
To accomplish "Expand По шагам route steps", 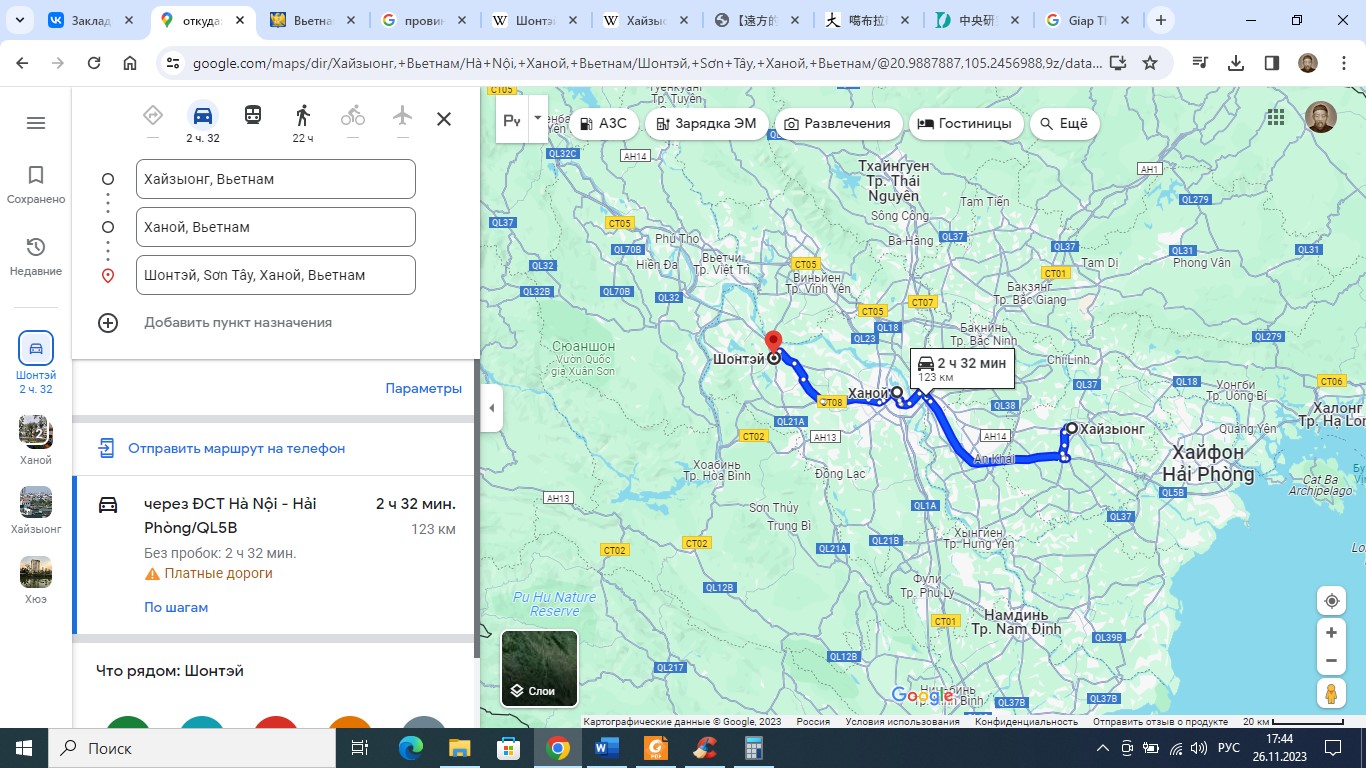I will (x=176, y=607).
